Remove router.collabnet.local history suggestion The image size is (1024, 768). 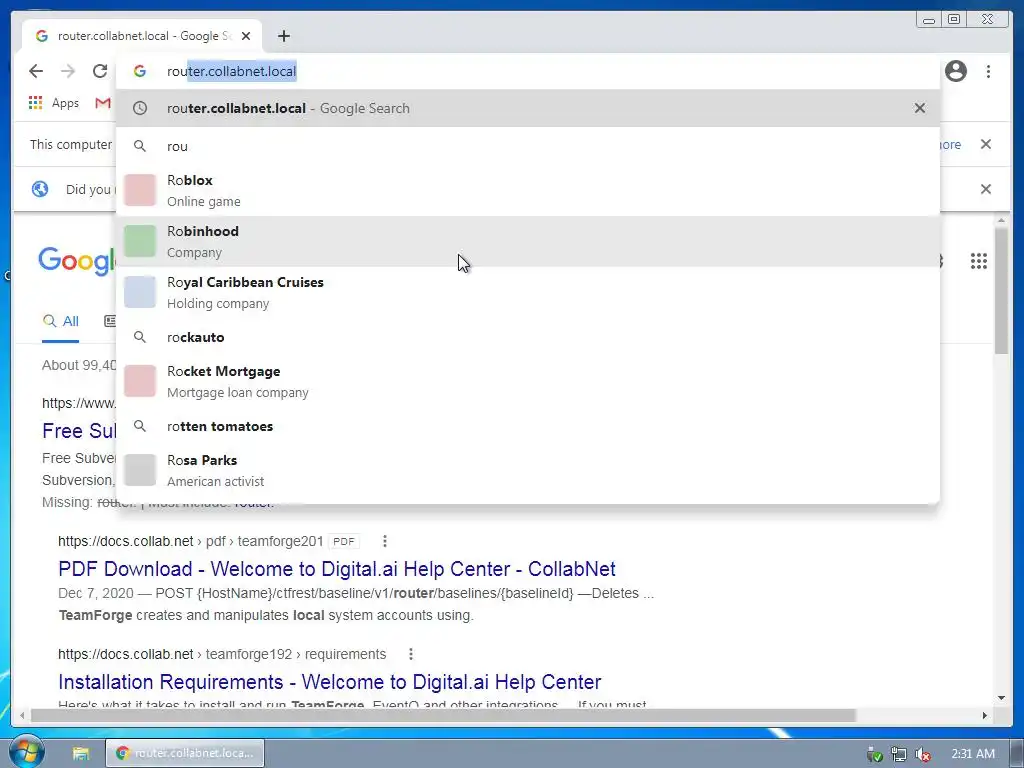pos(920,108)
